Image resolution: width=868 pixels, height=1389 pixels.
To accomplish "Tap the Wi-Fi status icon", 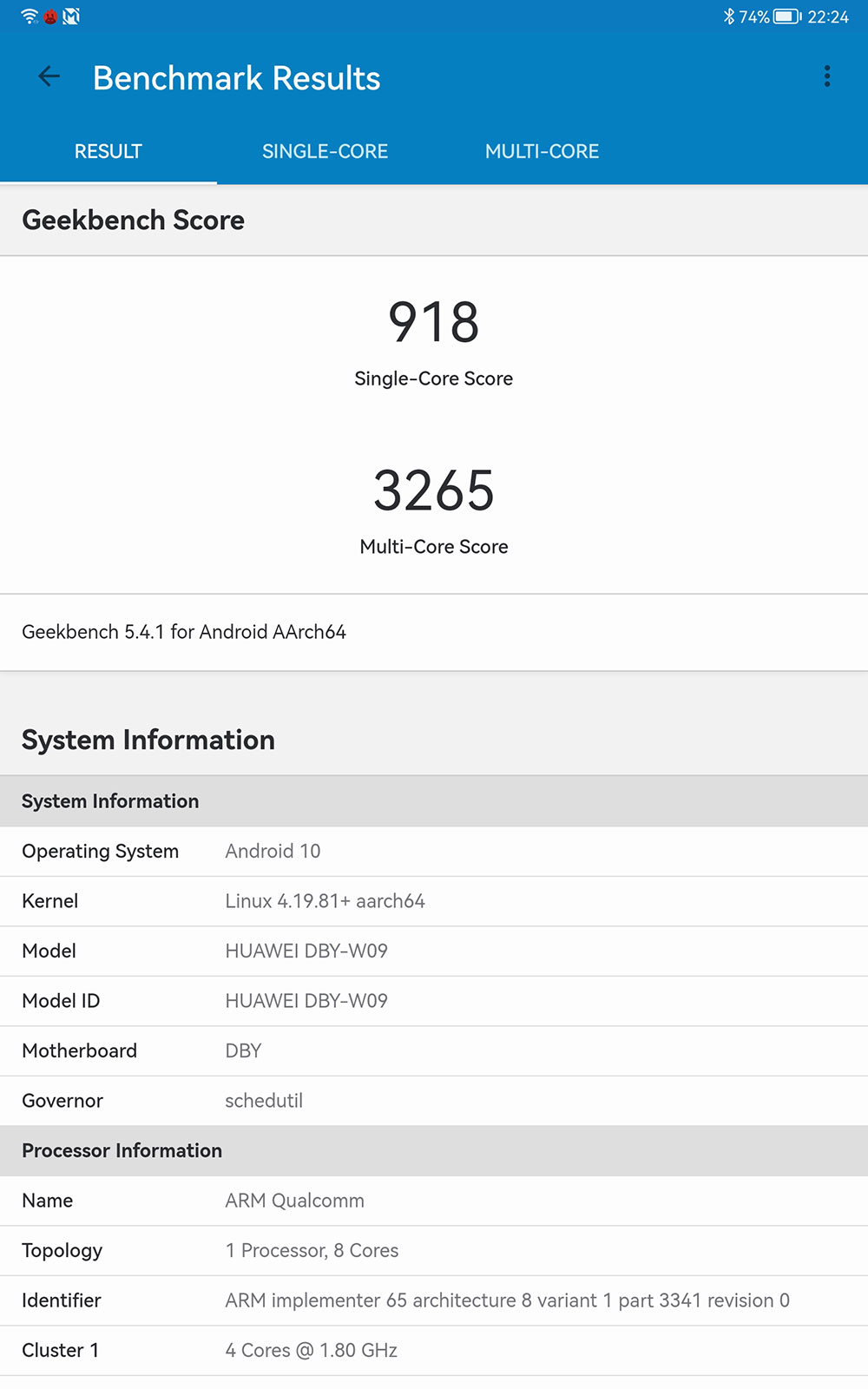I will [30, 16].
